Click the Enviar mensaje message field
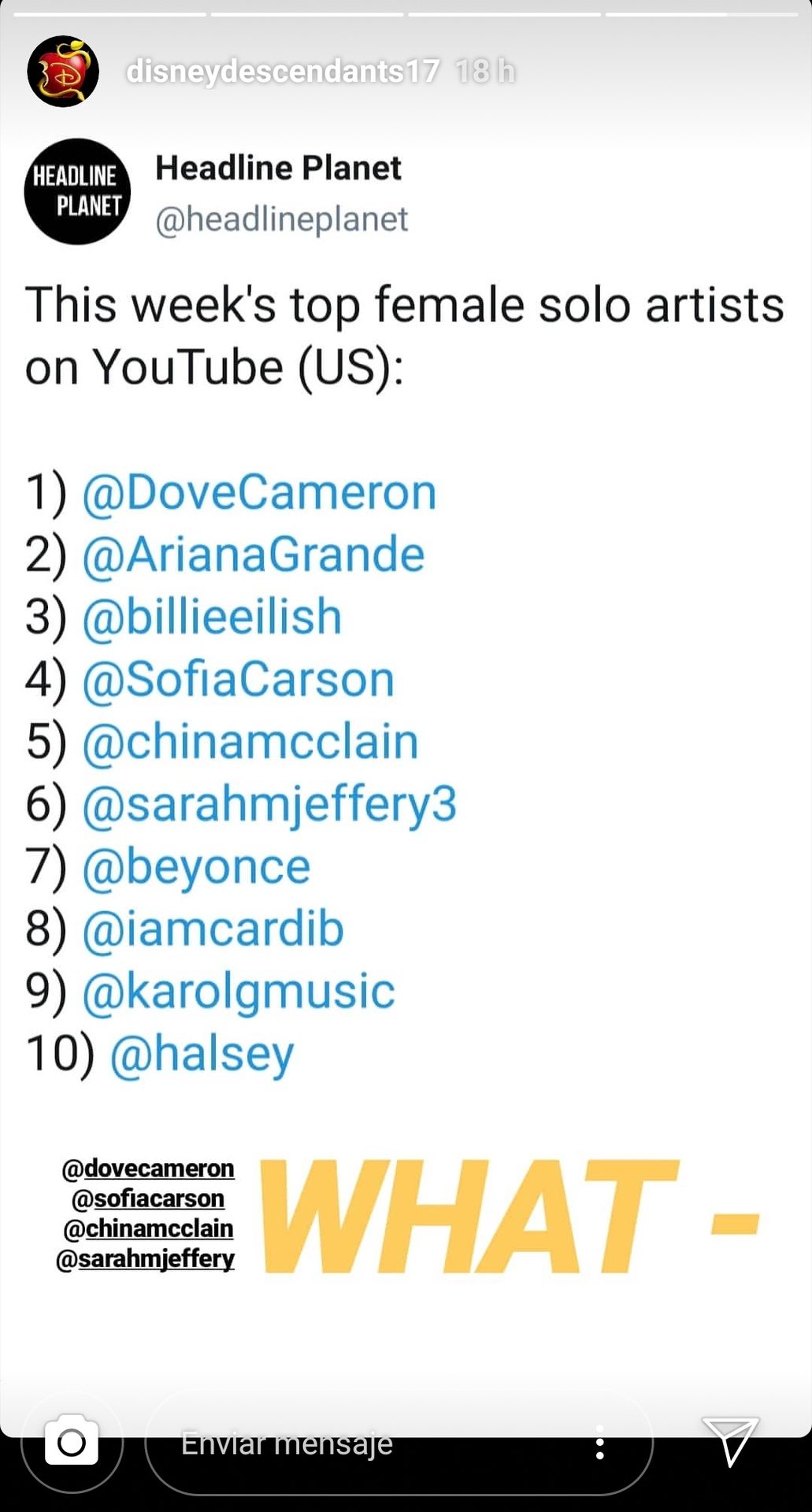This screenshot has height=1512, width=812. pyautogui.click(x=399, y=1443)
